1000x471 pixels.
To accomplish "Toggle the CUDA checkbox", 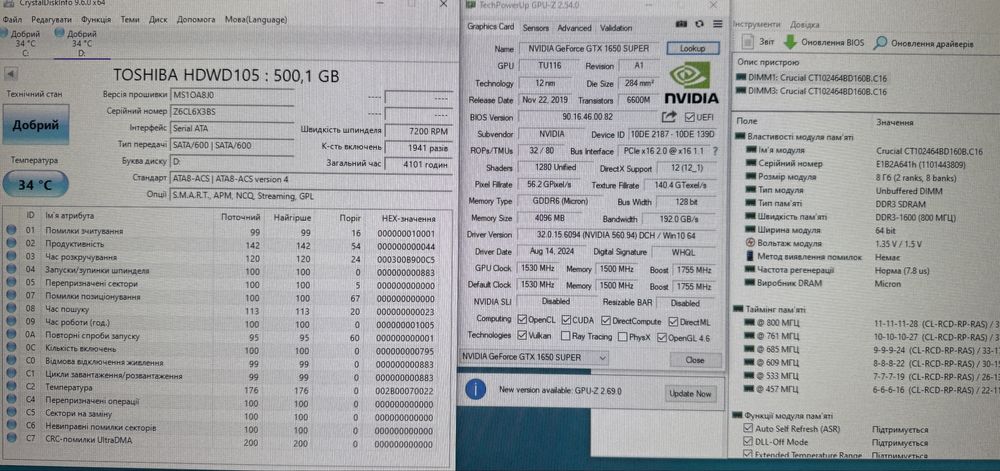I will click(564, 320).
